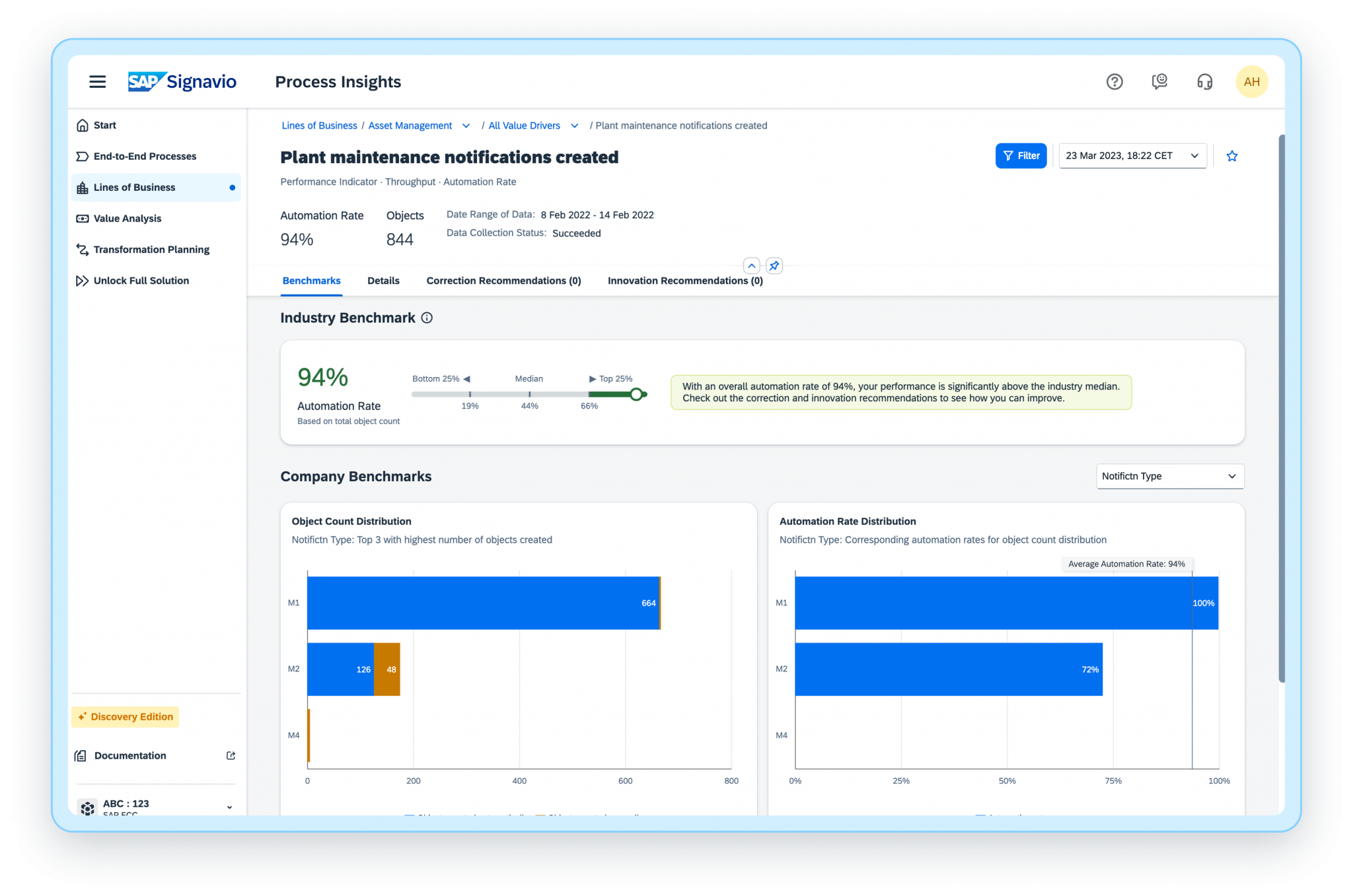1353x896 pixels.
Task: Collapse the header details with the chevron toggle
Action: pyautogui.click(x=752, y=265)
